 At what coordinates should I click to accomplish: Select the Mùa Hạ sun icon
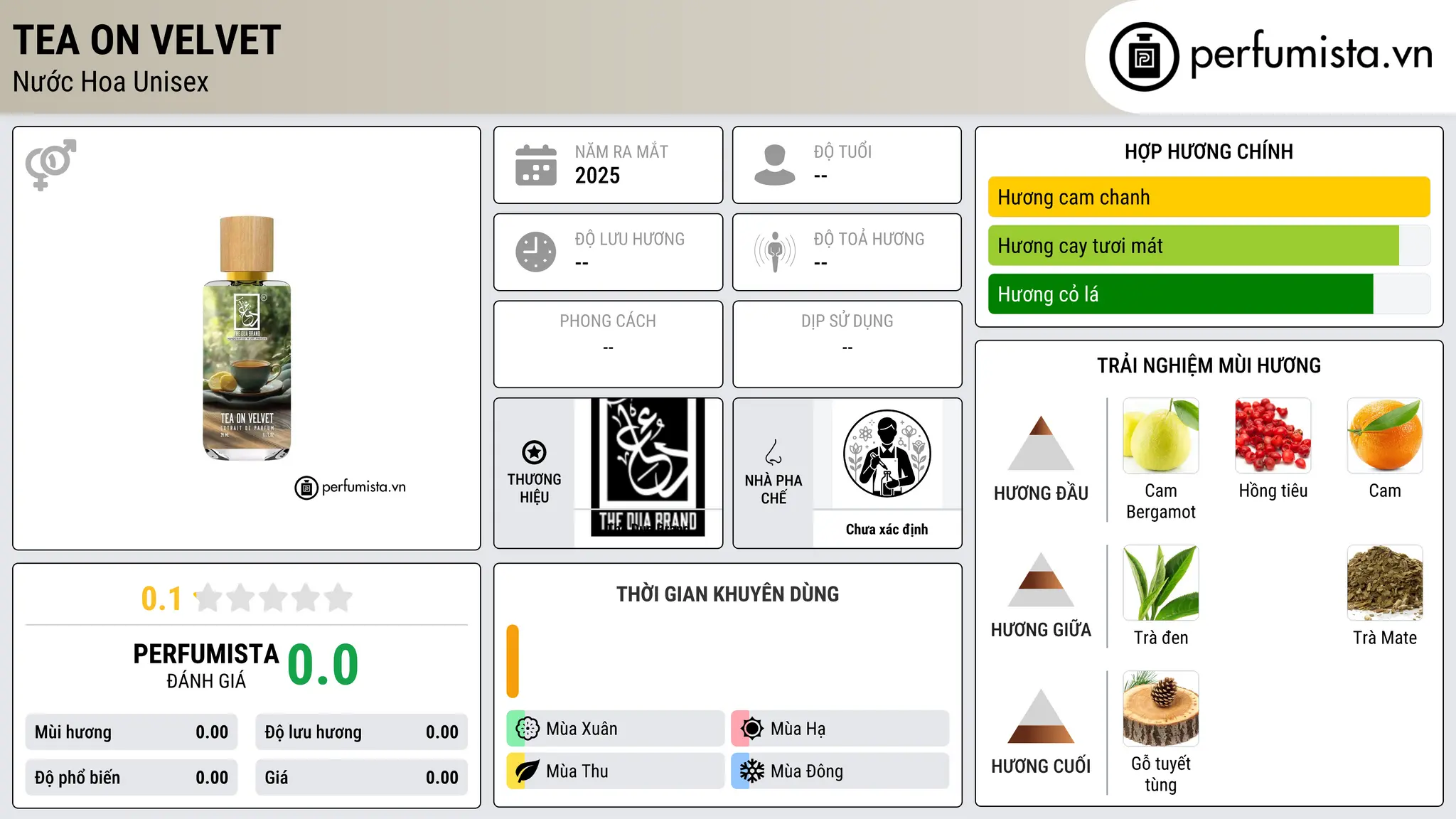click(752, 729)
